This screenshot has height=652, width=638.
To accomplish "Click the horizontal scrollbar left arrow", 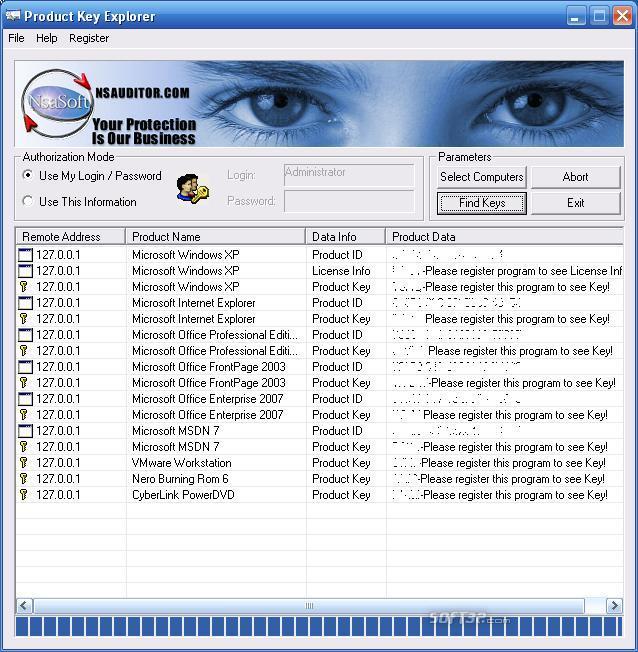I will tap(24, 605).
